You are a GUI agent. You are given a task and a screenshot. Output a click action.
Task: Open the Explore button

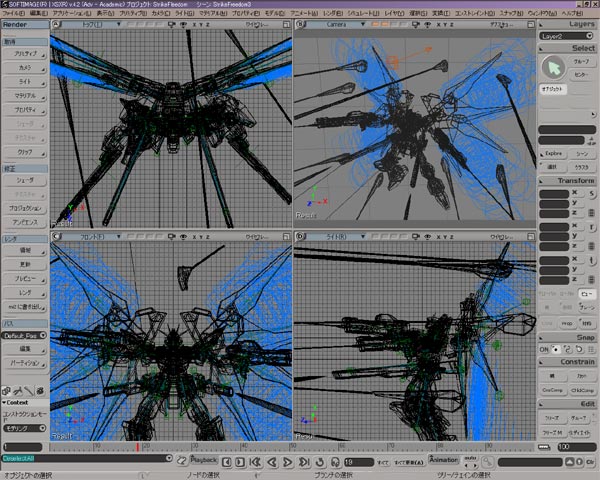[553, 153]
